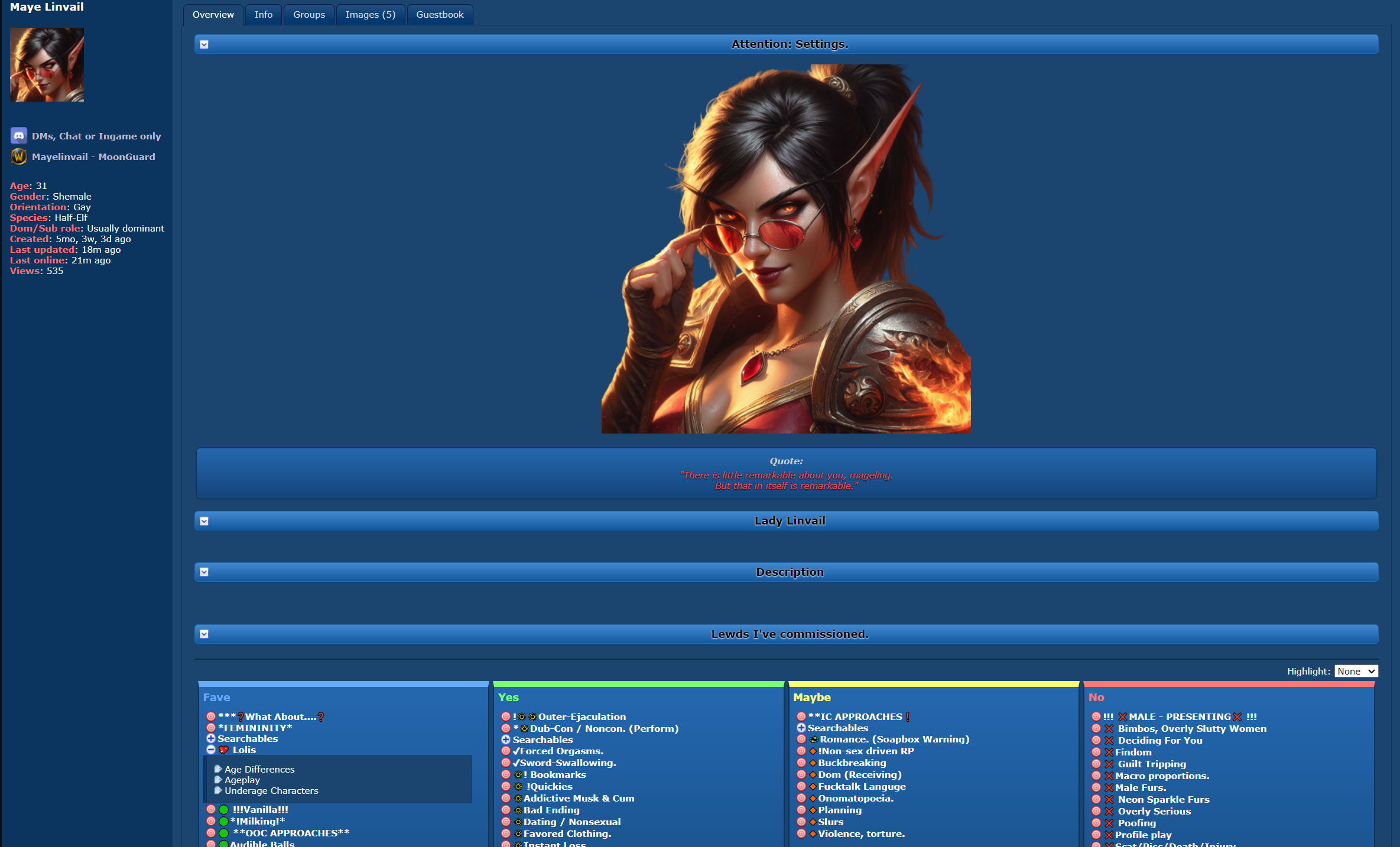The height and width of the screenshot is (847, 1400).
Task: Click the red target icon beside Overly Serious
Action: tap(1096, 812)
